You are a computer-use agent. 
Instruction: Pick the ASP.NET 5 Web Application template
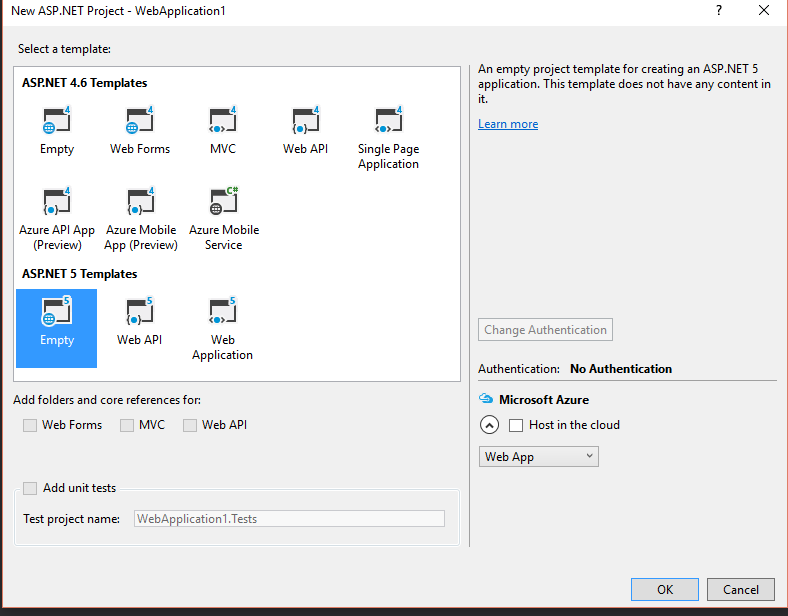[223, 328]
